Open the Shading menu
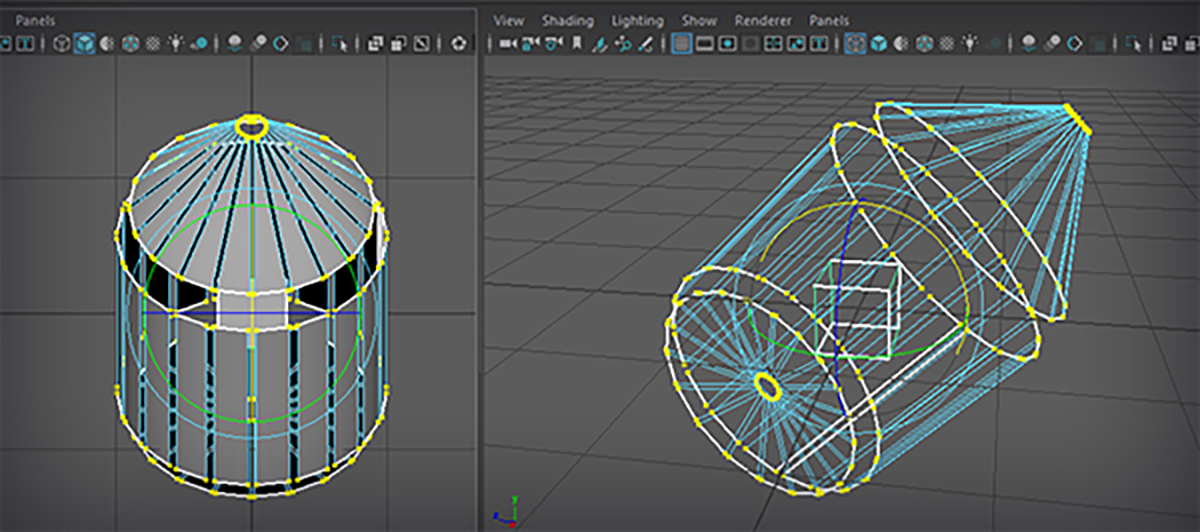The image size is (1200, 532). coord(567,20)
